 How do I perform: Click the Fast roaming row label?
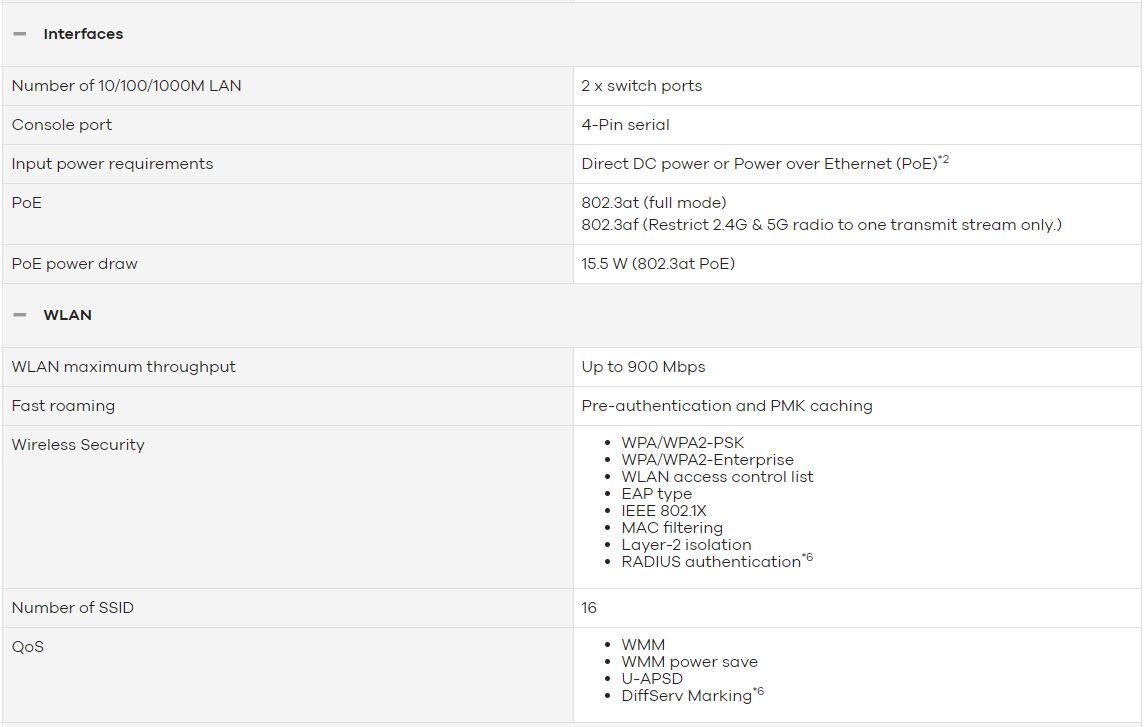64,406
